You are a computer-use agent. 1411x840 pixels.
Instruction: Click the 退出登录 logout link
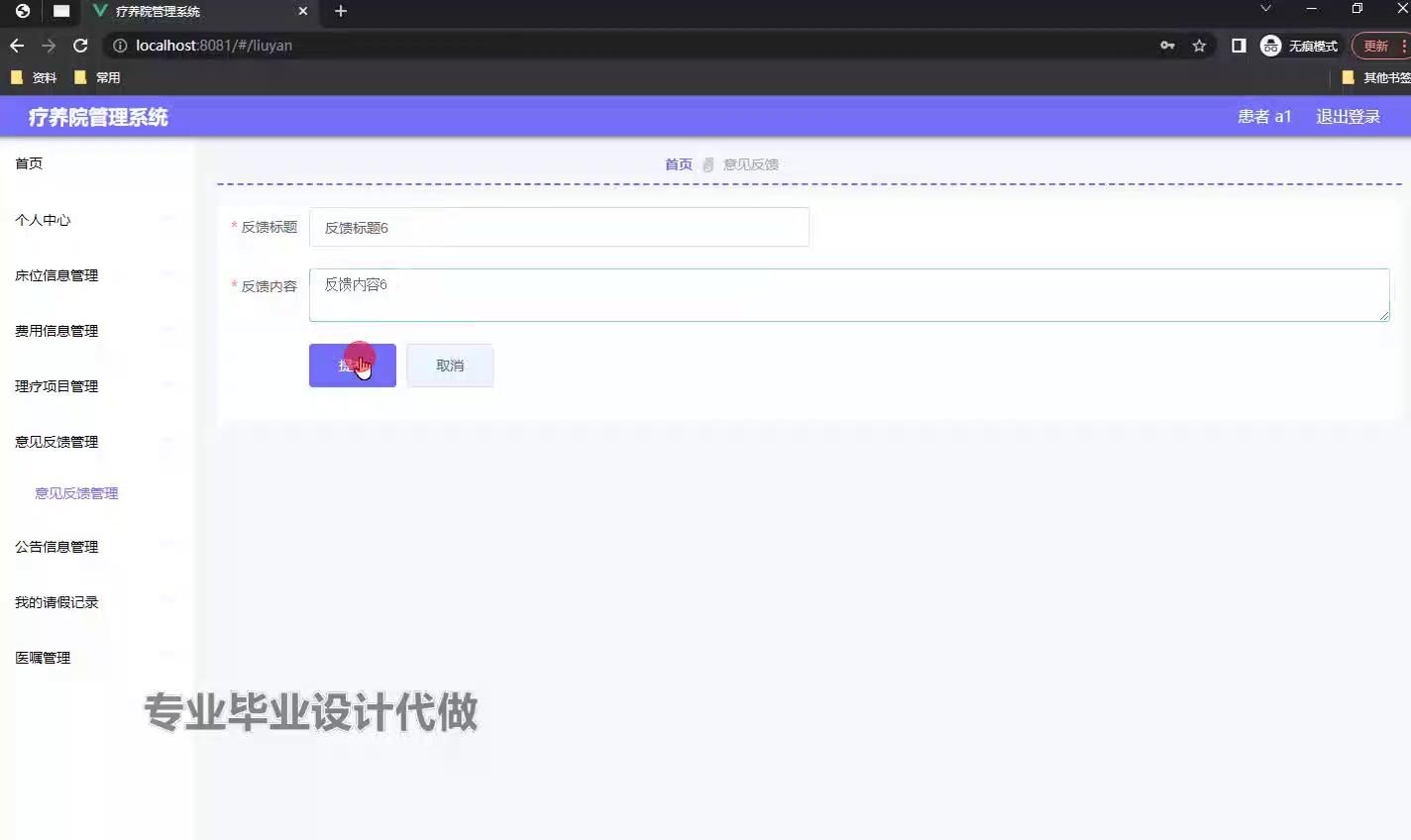1346,116
